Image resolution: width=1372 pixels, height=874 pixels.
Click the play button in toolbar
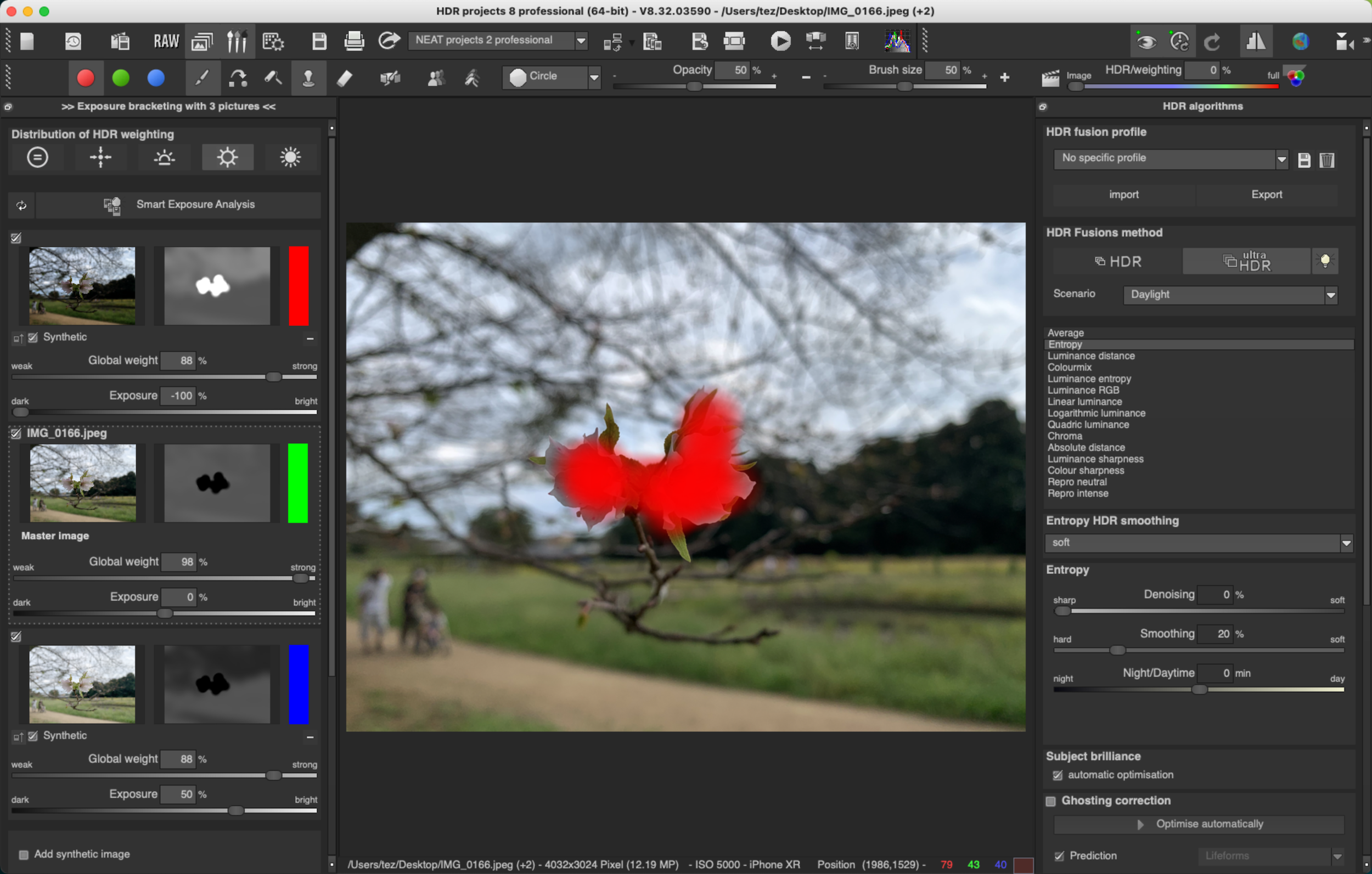(780, 41)
